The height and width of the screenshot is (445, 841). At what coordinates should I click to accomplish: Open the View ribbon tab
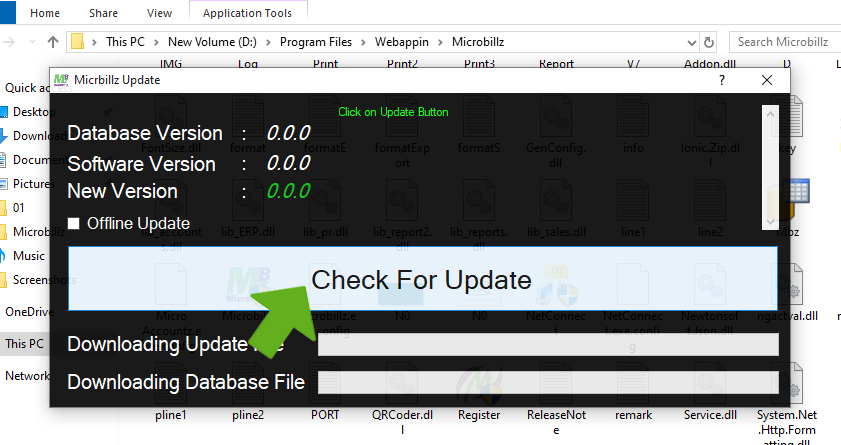coord(159,13)
